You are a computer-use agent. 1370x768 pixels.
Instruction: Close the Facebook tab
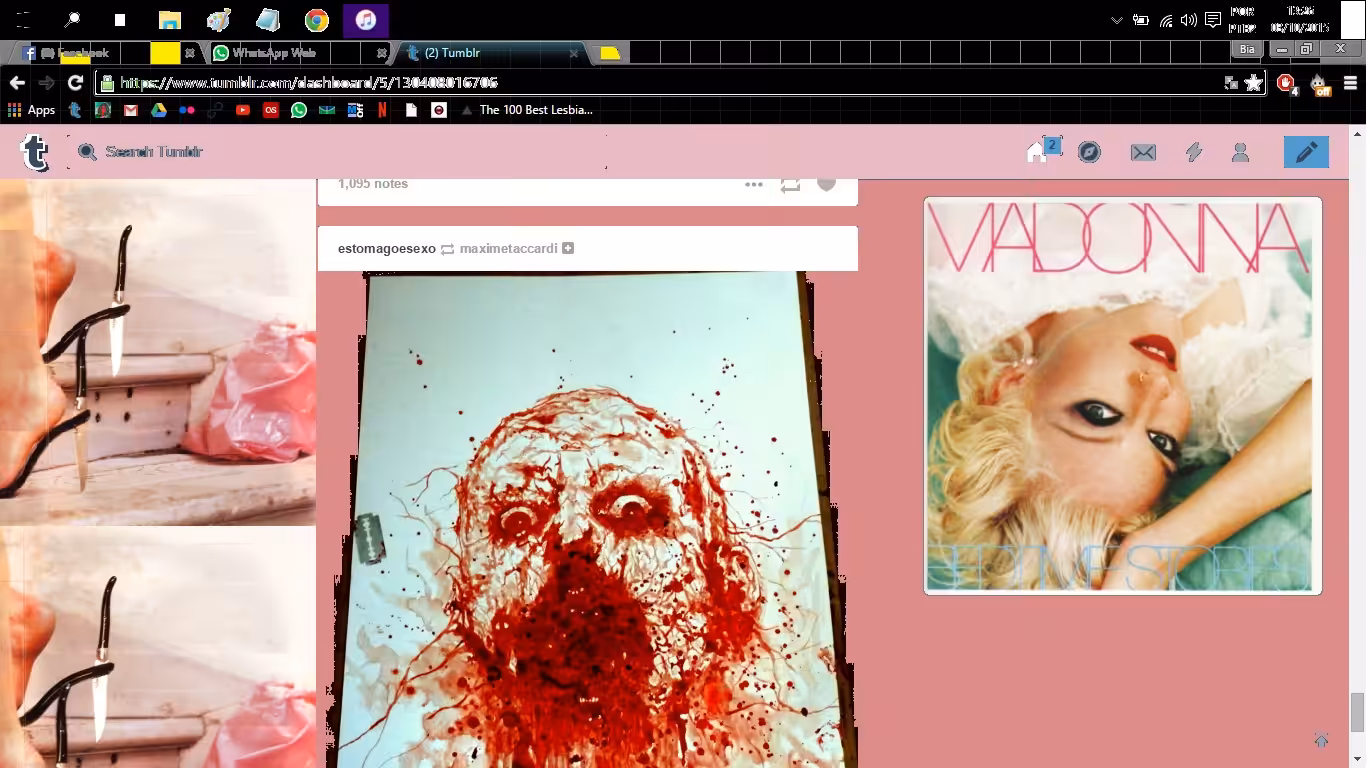[x=189, y=53]
